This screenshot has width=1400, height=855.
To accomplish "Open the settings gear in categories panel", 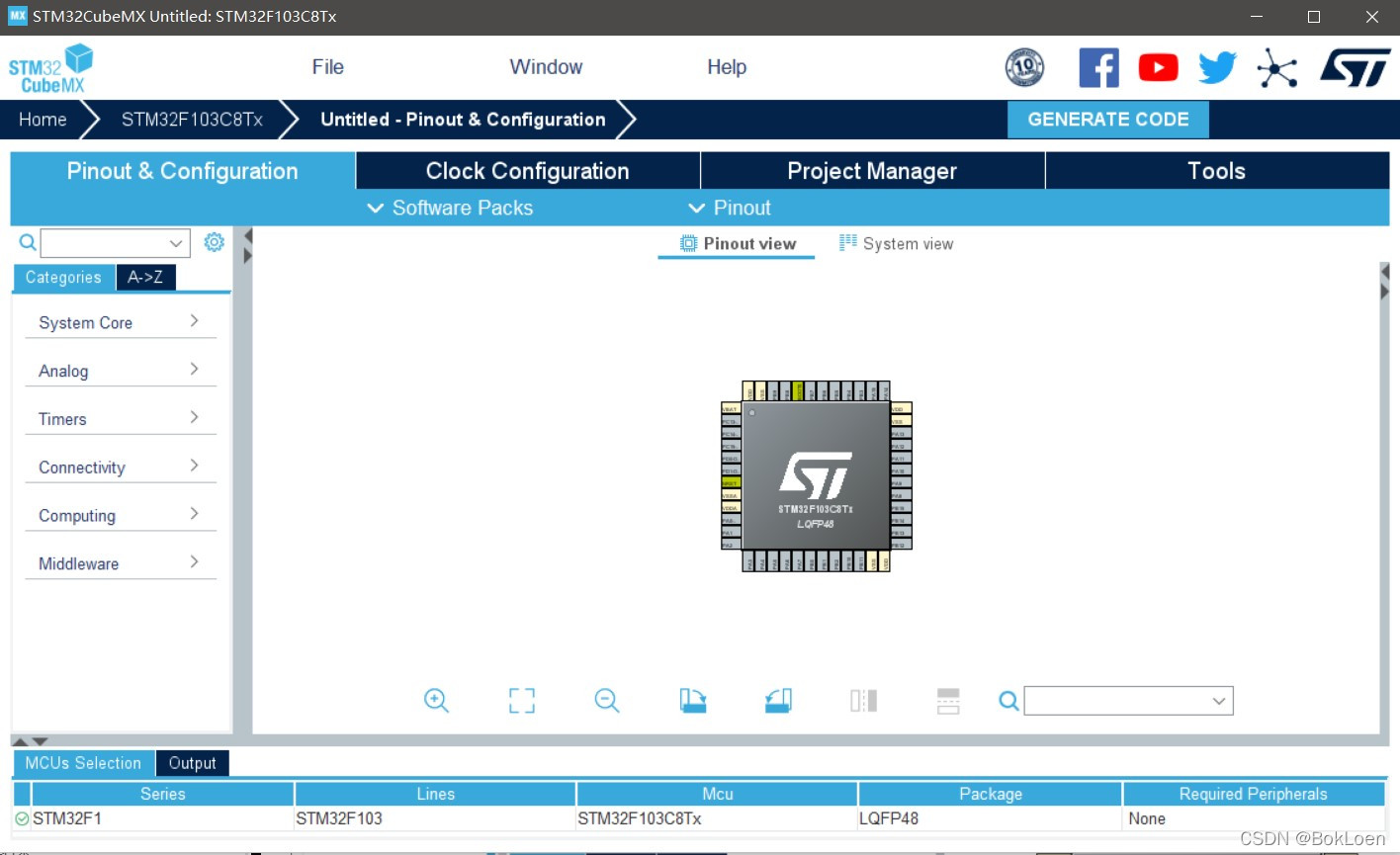I will [x=214, y=242].
